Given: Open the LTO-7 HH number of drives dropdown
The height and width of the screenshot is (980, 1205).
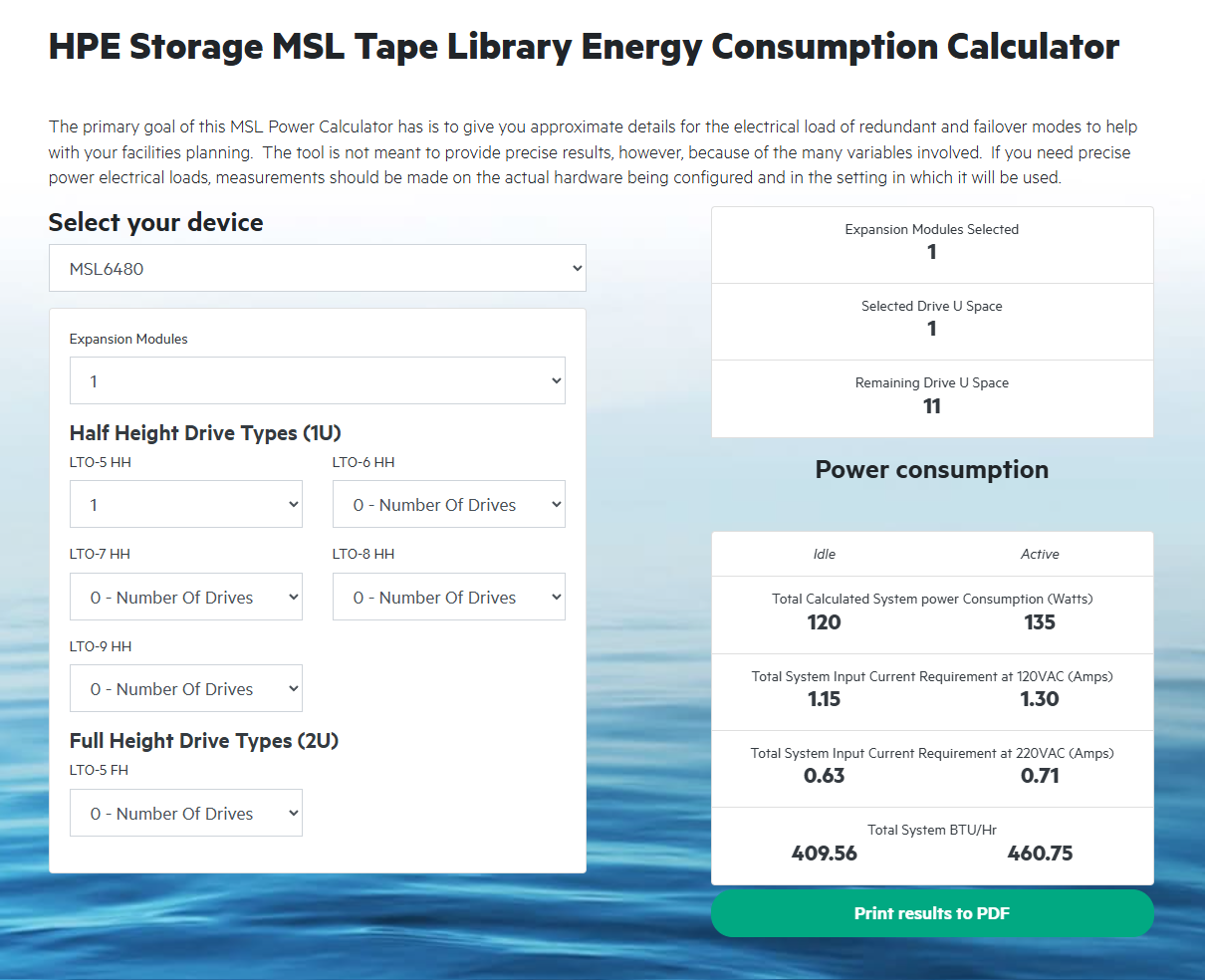Looking at the screenshot, I should click(185, 596).
